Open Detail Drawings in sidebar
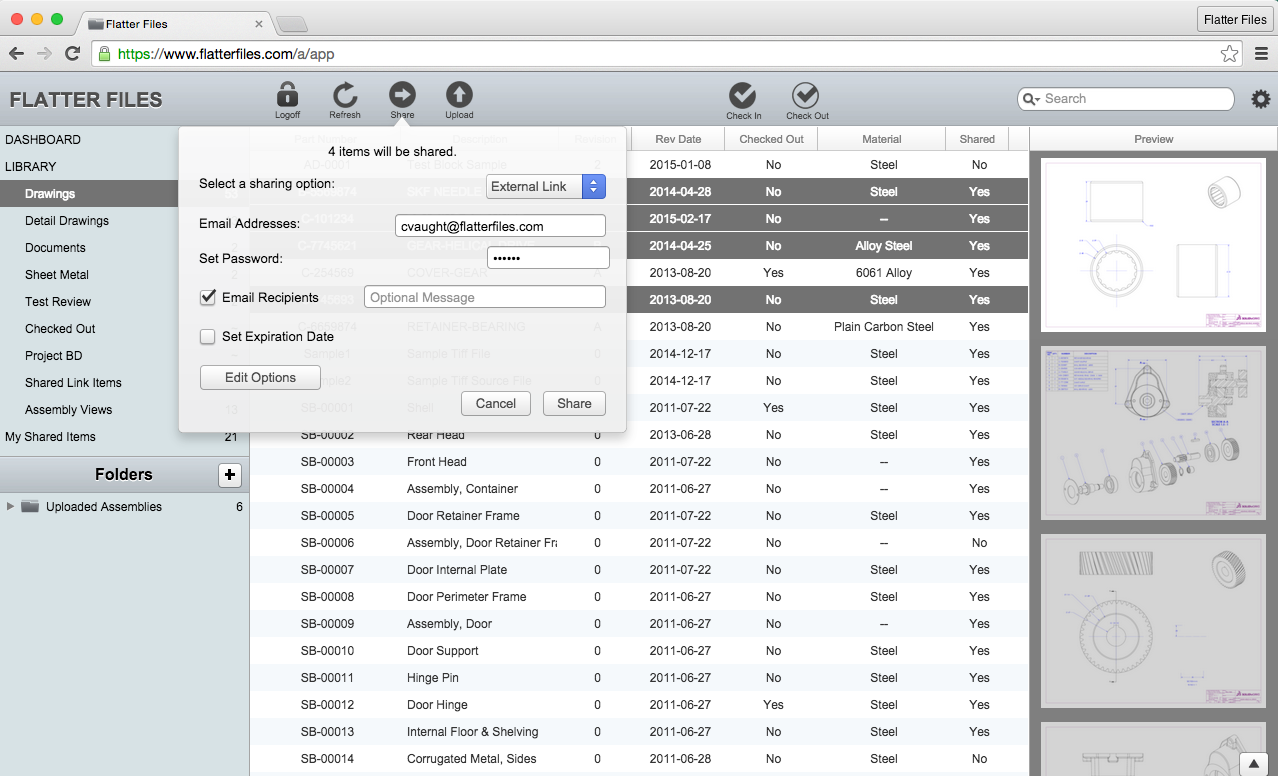 [67, 221]
